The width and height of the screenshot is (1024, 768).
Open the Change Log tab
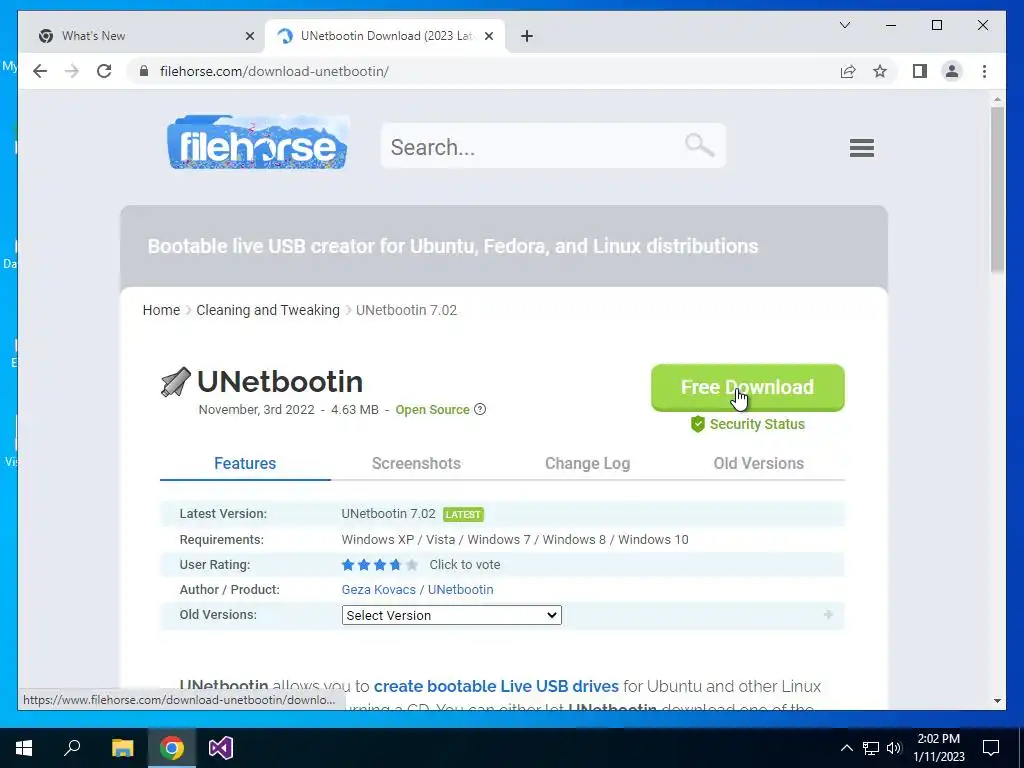point(587,463)
